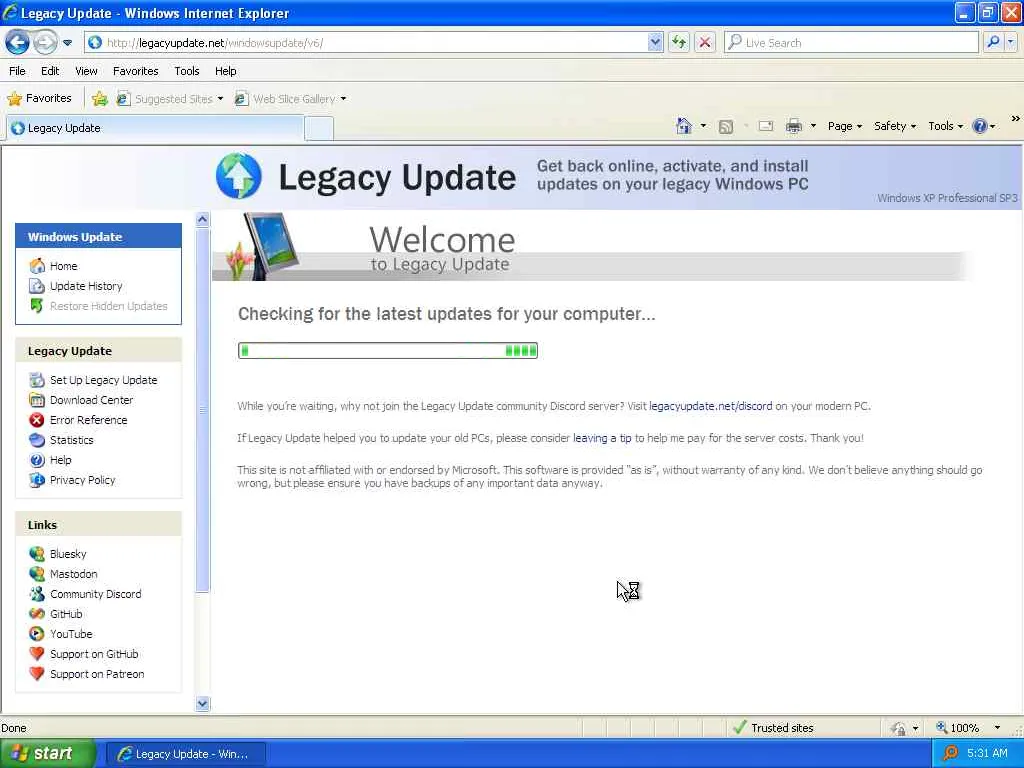
Task: Click the Community Discord people icon
Action: coord(37,594)
